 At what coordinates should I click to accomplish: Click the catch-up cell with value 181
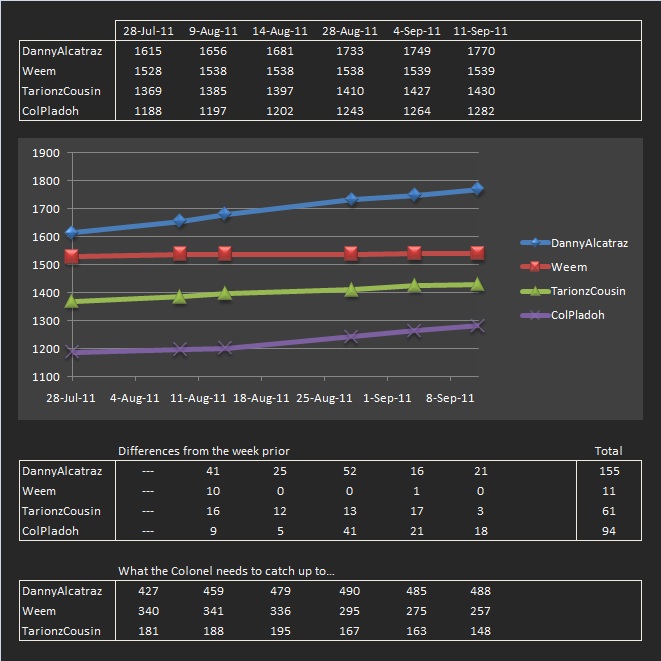(148, 631)
